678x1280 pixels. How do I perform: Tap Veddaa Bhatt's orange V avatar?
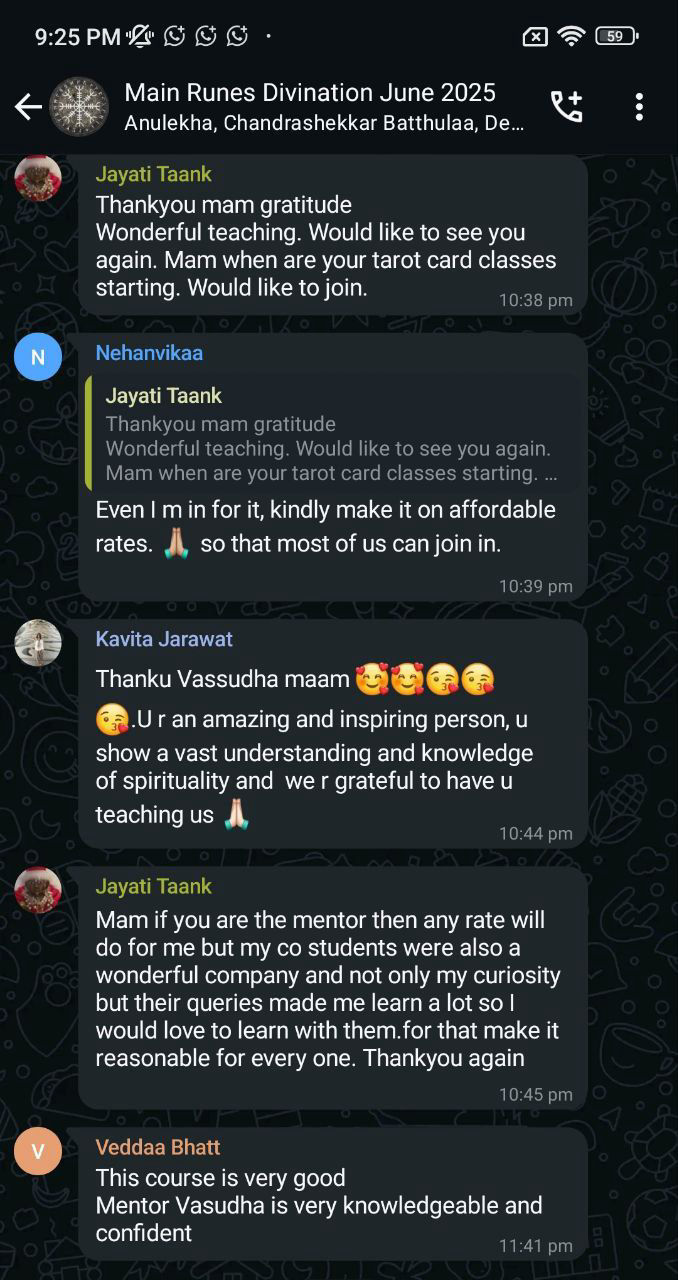tap(38, 1151)
